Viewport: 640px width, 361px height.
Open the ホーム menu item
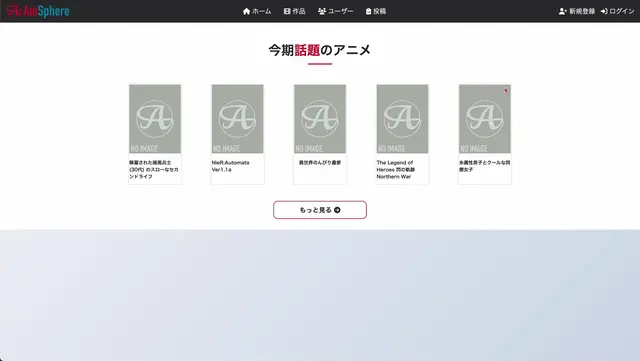click(257, 11)
